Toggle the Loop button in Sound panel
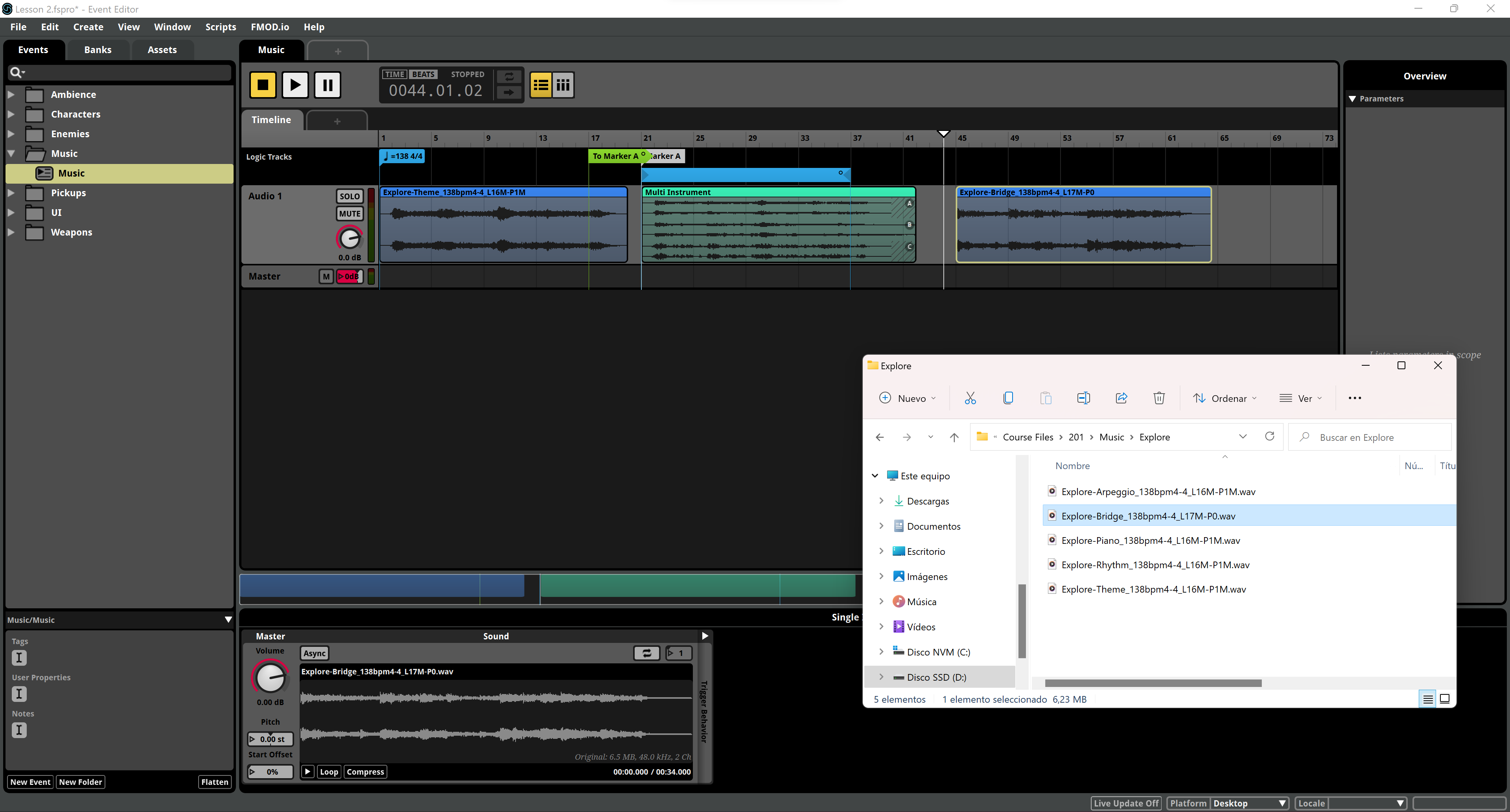This screenshot has width=1510, height=812. [x=329, y=772]
